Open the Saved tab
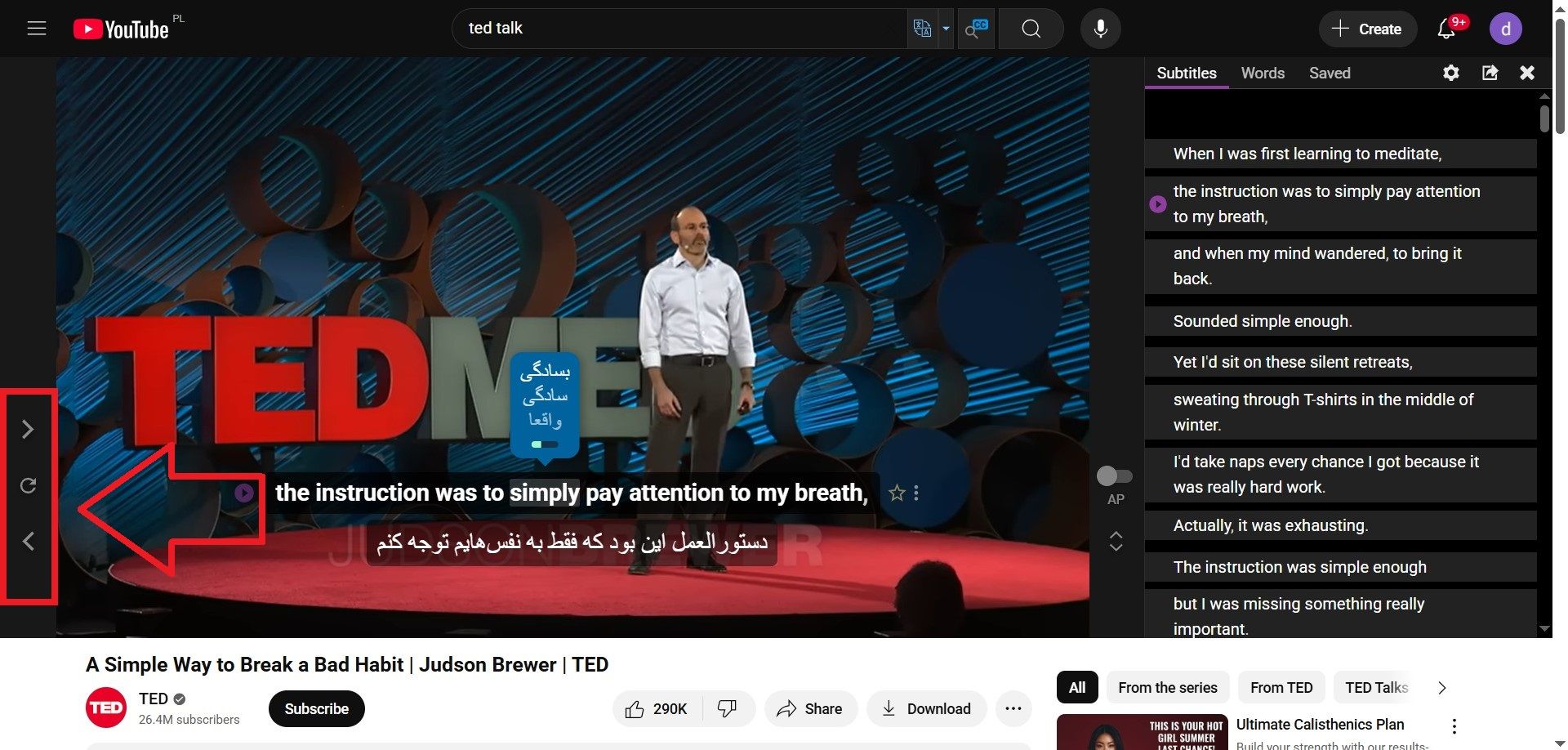1568x750 pixels. [1330, 73]
